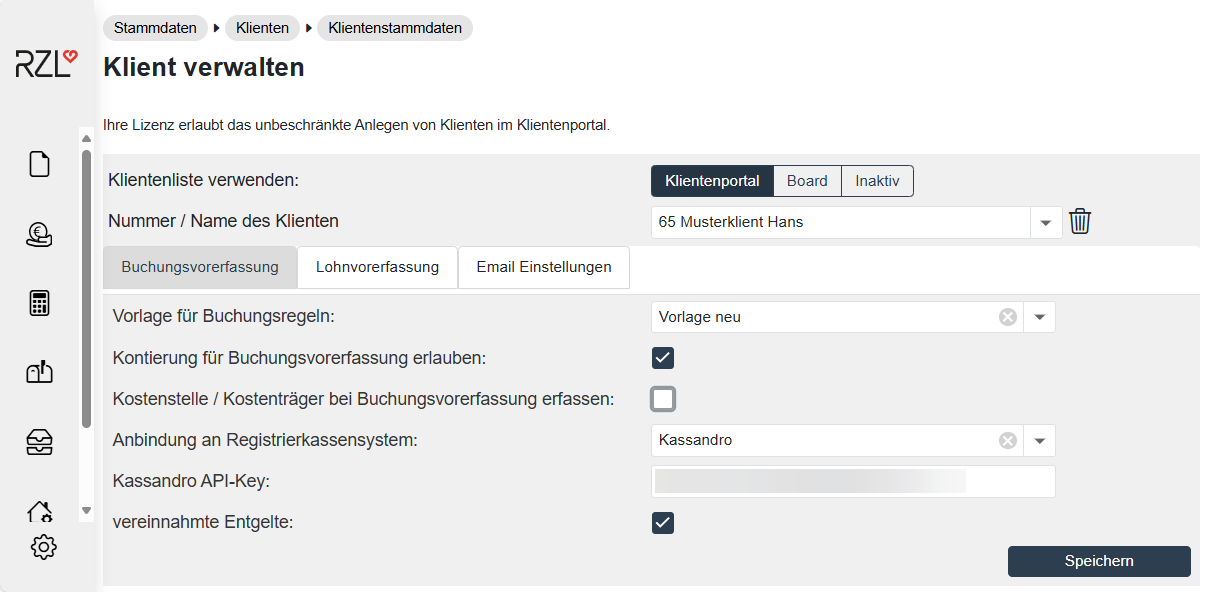1217x592 pixels.
Task: Enable Kostenstelle / Kostenträger checkbox
Action: [x=663, y=399]
